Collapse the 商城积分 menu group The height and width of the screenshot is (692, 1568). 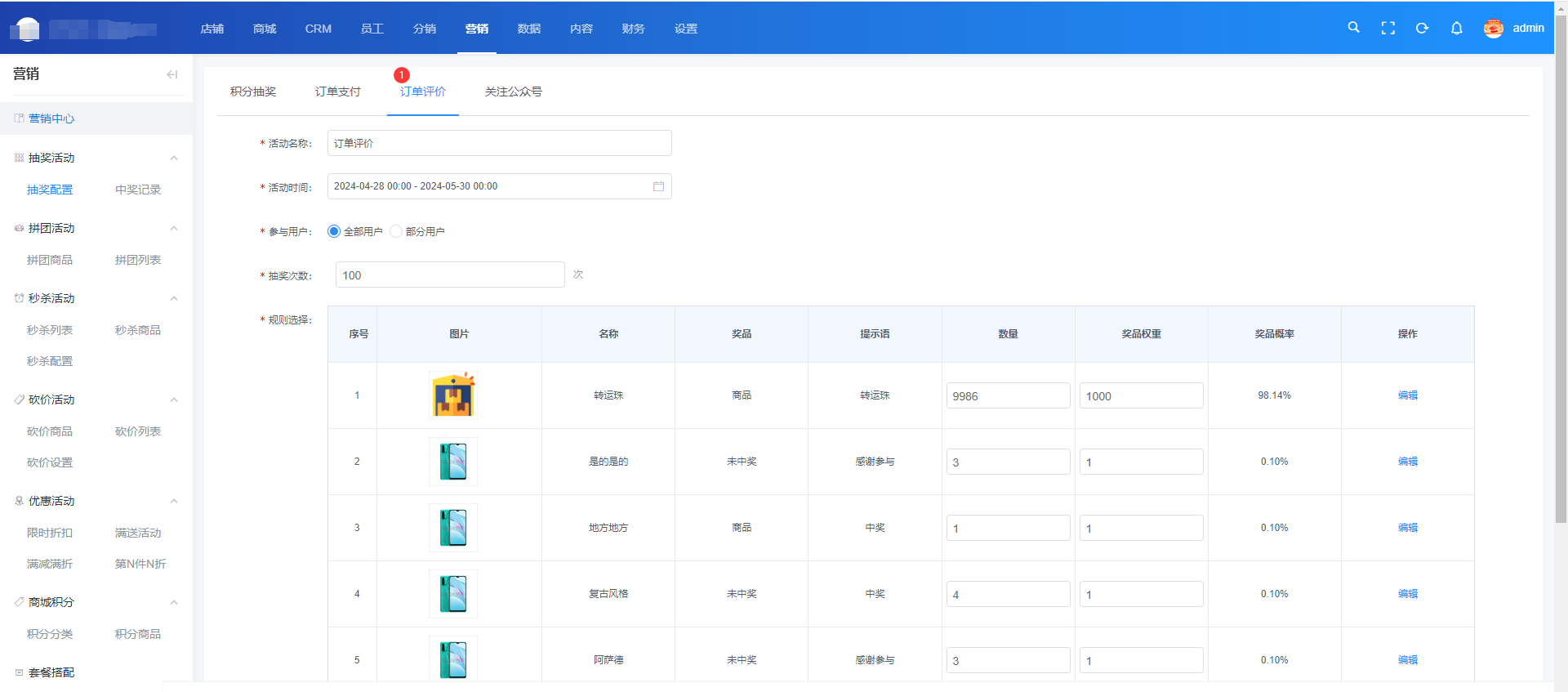point(174,602)
